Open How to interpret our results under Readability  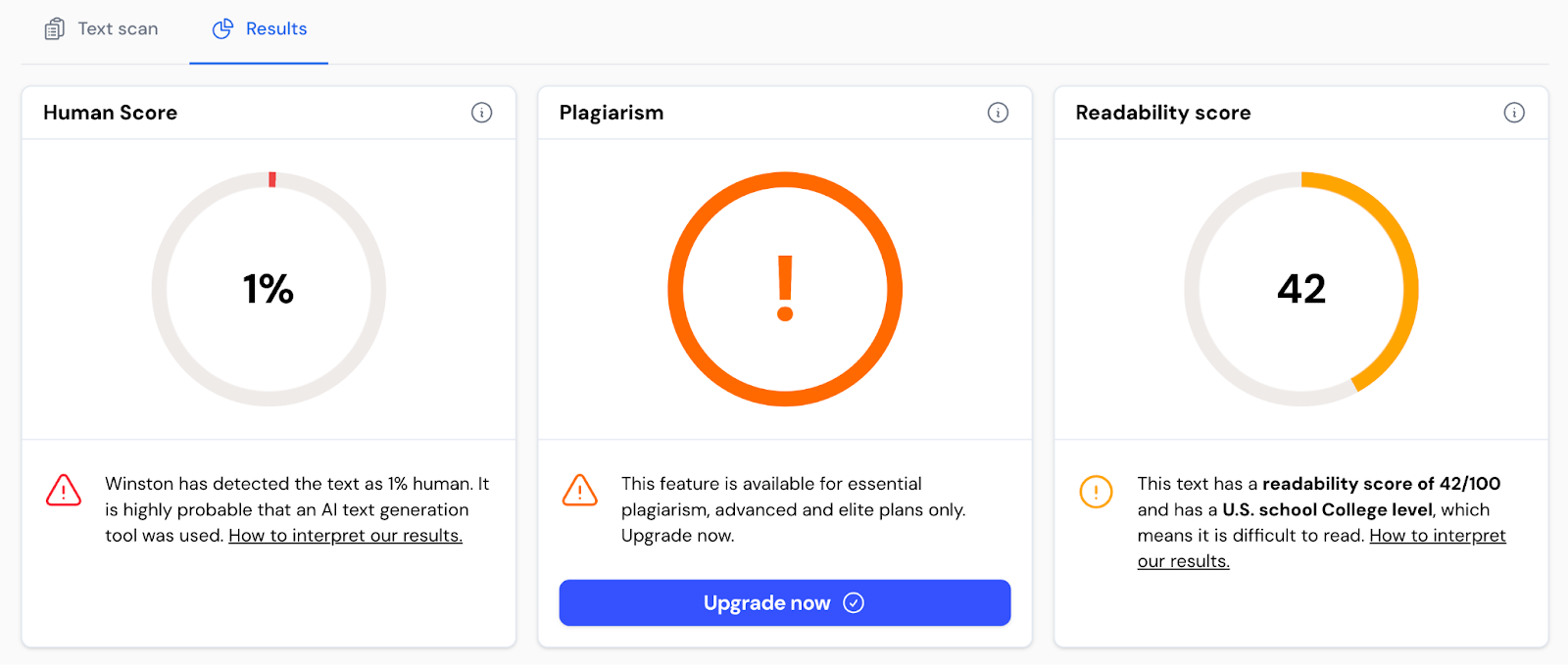coord(1438,535)
